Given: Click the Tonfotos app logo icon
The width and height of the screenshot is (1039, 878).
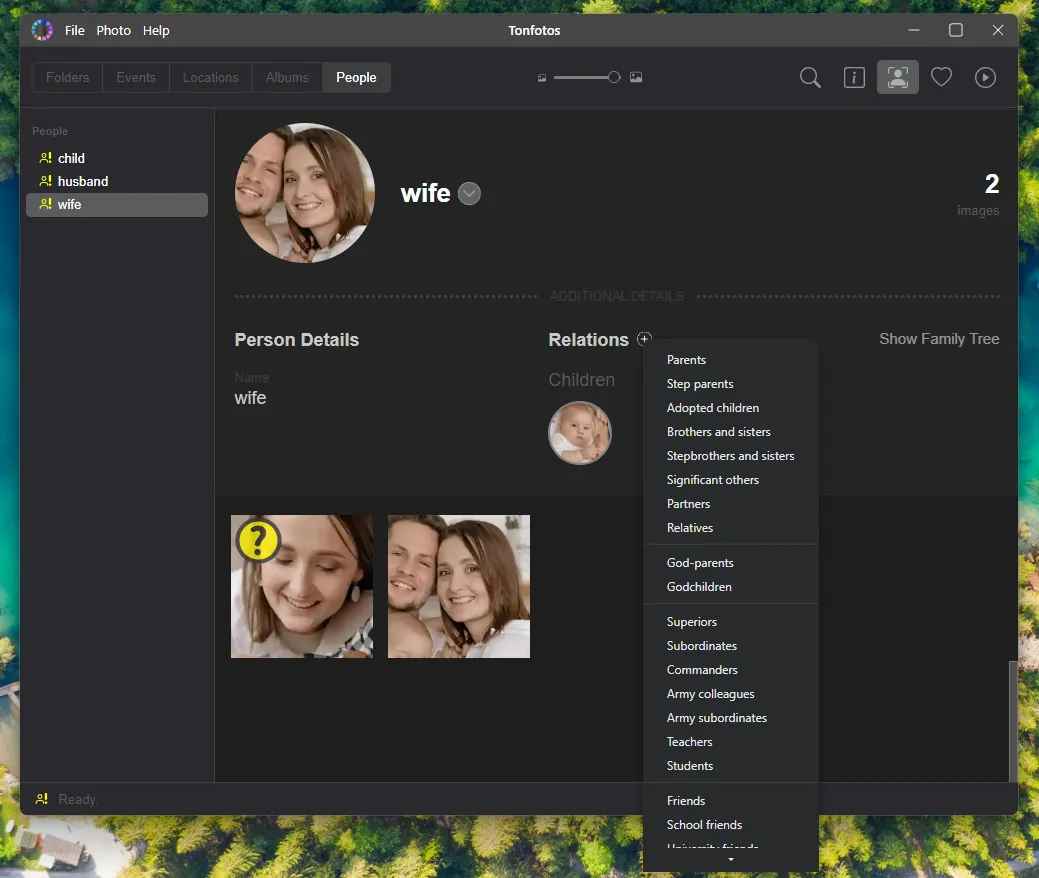Looking at the screenshot, I should (42, 30).
